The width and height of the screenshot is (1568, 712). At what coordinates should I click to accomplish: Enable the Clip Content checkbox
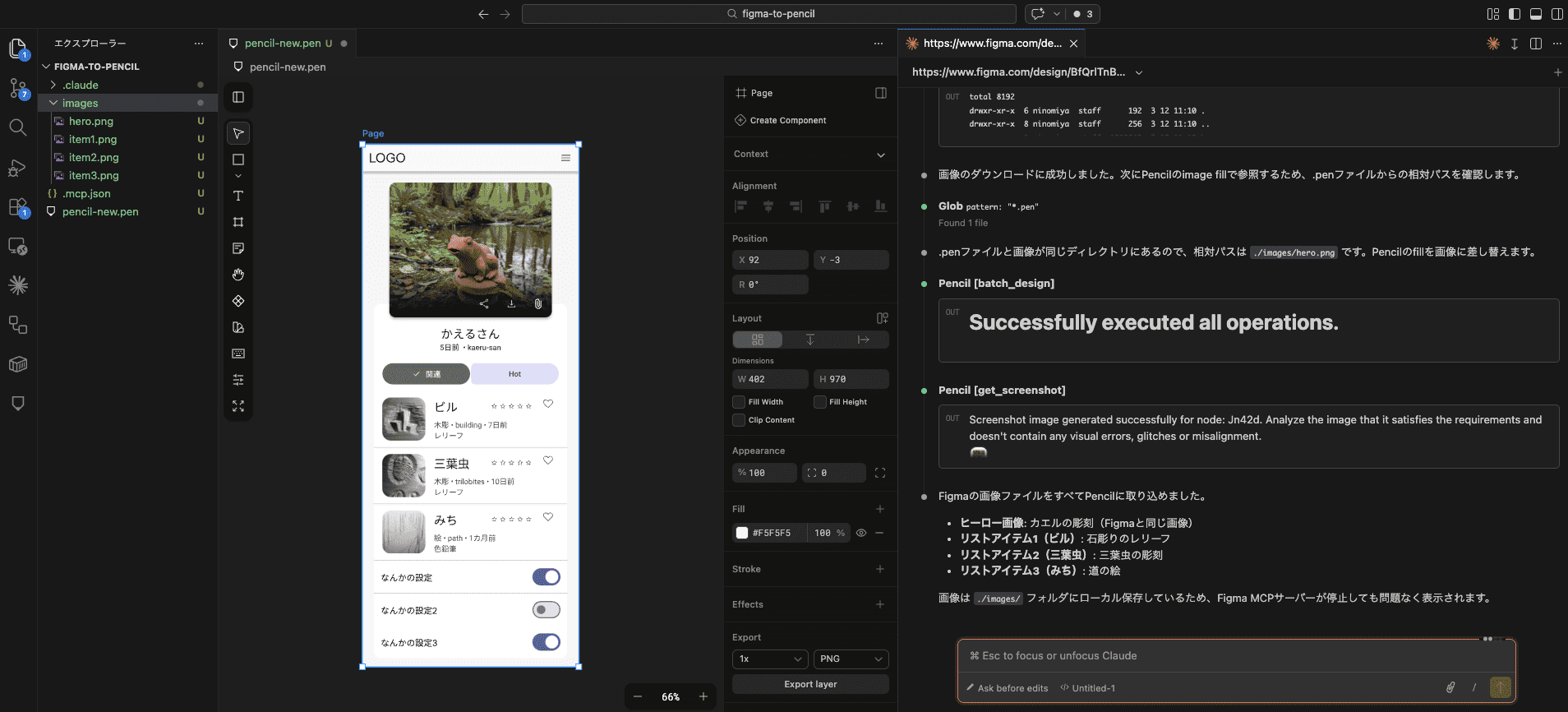[x=739, y=420]
